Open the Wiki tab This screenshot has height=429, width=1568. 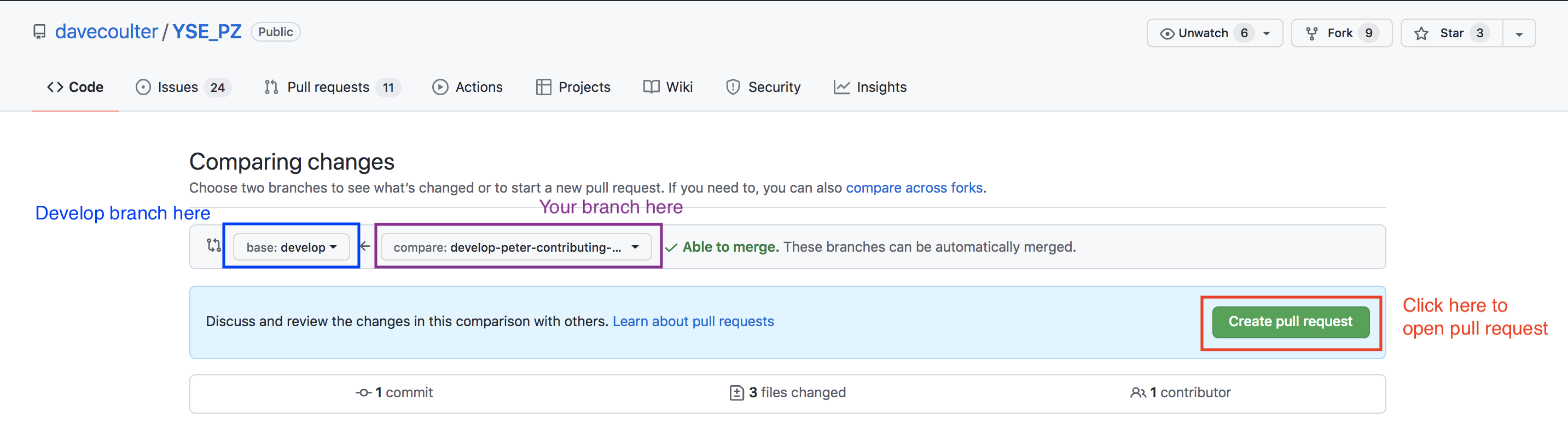pos(667,87)
